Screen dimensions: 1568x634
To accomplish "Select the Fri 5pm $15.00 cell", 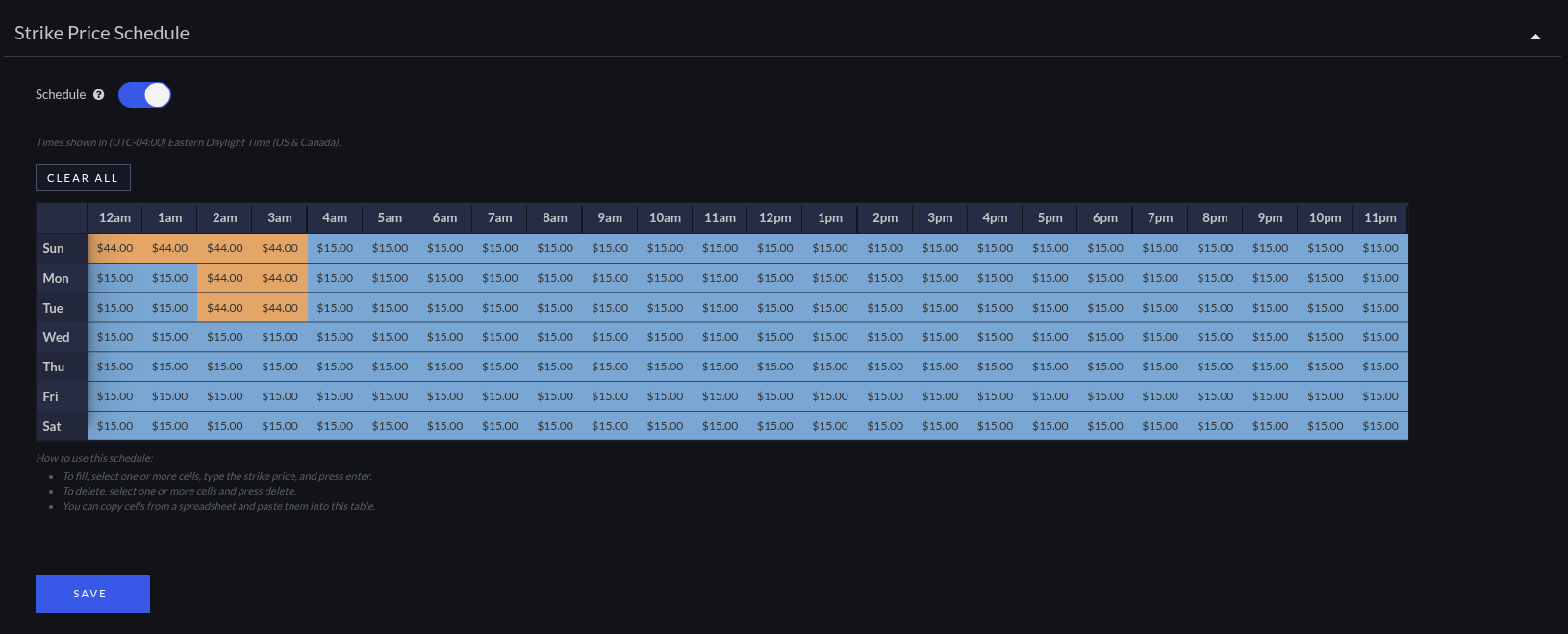I will [1050, 396].
